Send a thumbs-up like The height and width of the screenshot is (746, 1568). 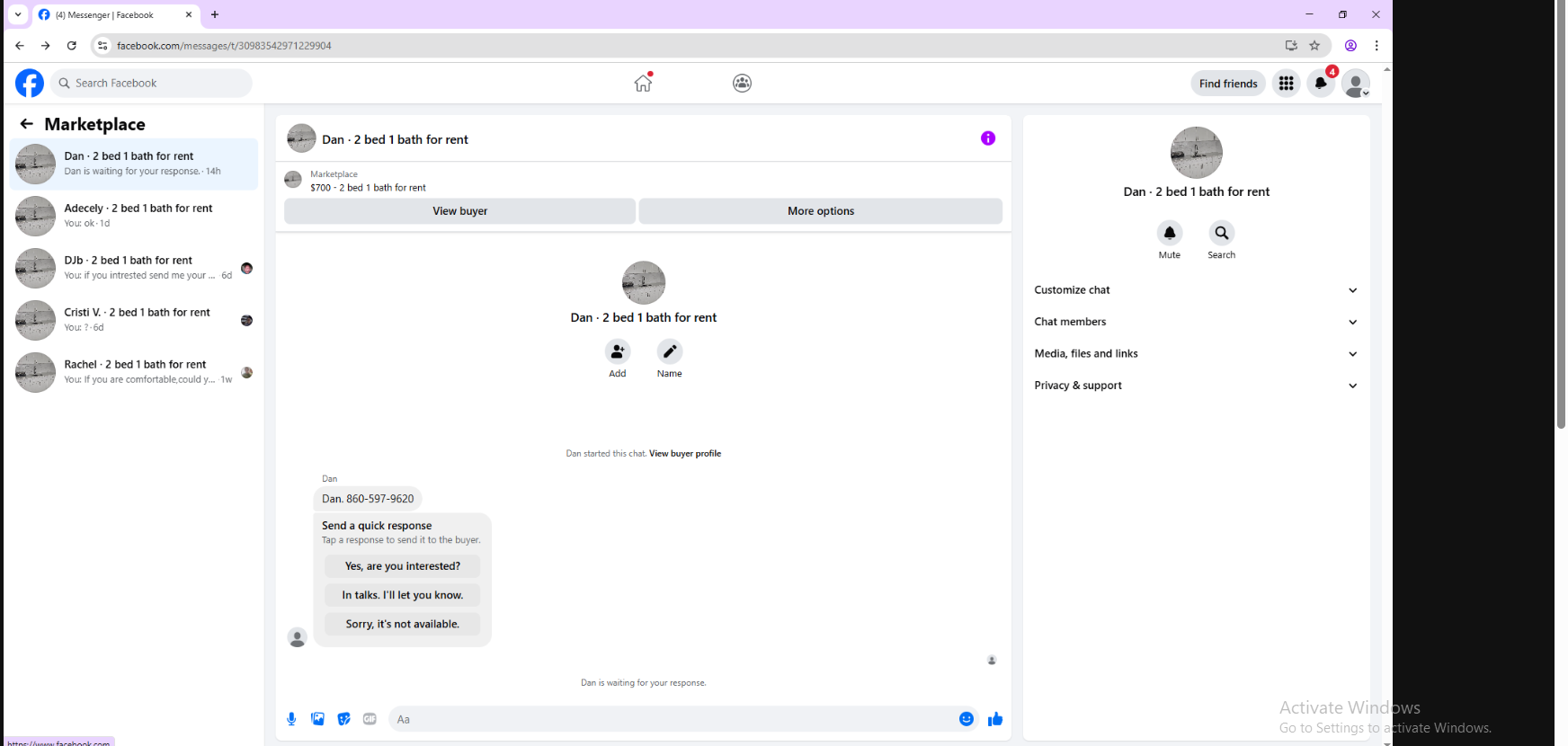(995, 719)
